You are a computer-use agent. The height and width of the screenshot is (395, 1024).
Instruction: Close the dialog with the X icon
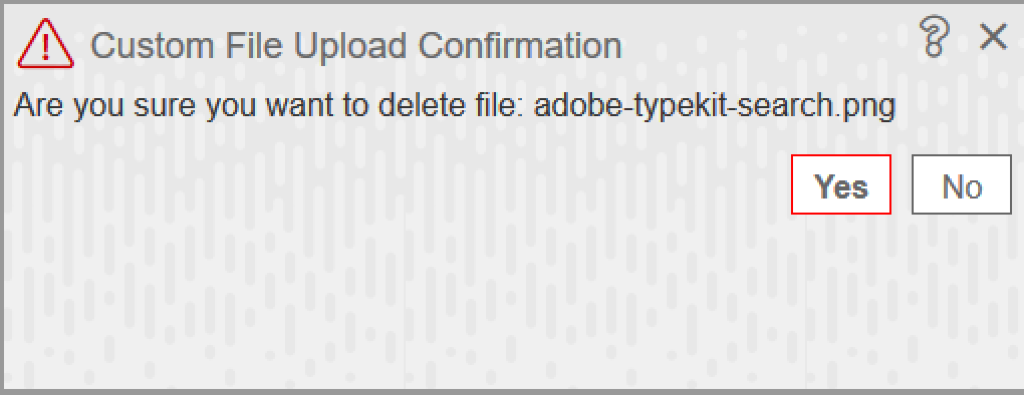coord(993,37)
